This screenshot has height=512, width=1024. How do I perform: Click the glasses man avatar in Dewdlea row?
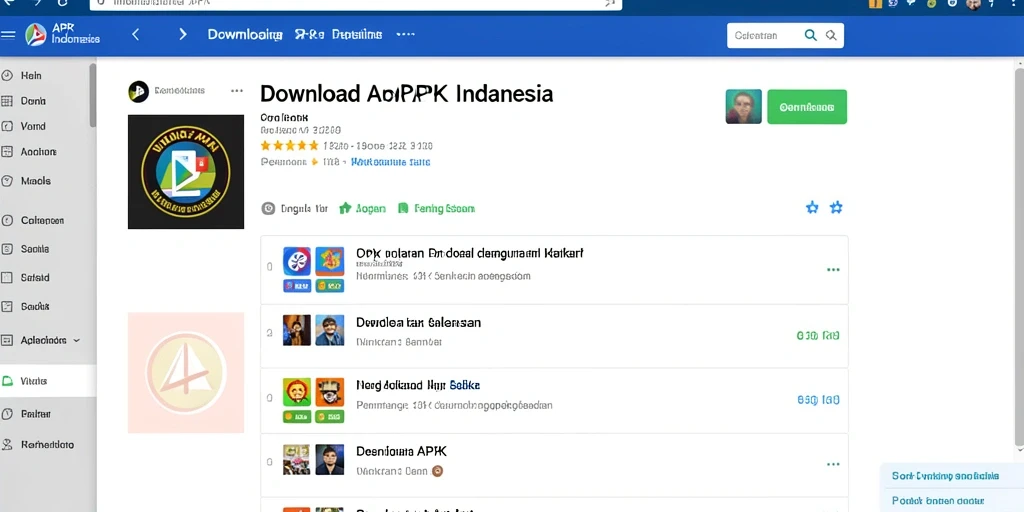(x=330, y=330)
